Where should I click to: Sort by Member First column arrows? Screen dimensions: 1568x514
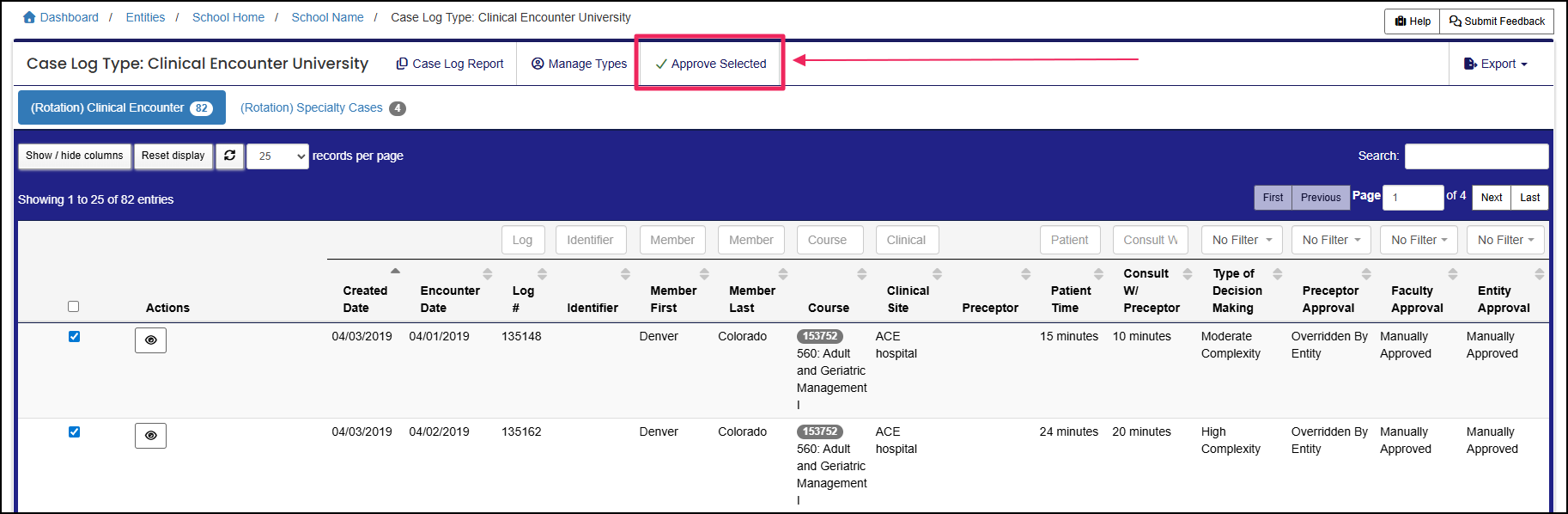[x=704, y=274]
